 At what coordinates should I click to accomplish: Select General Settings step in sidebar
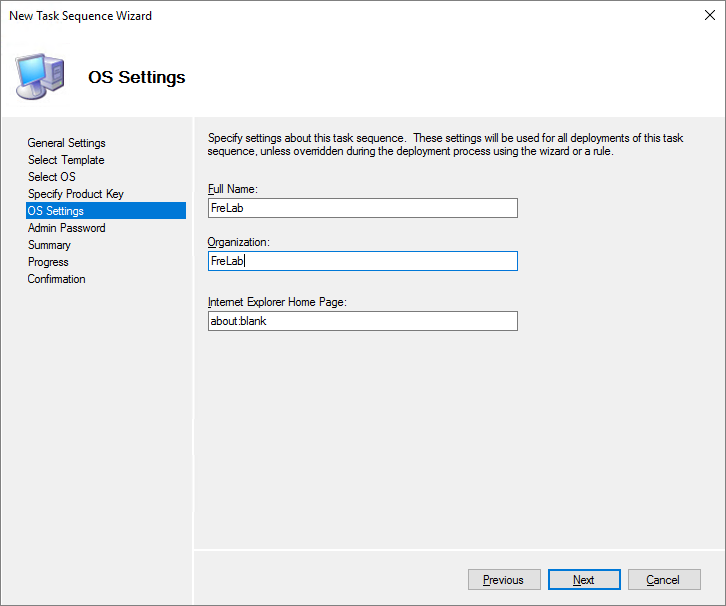pyautogui.click(x=66, y=143)
